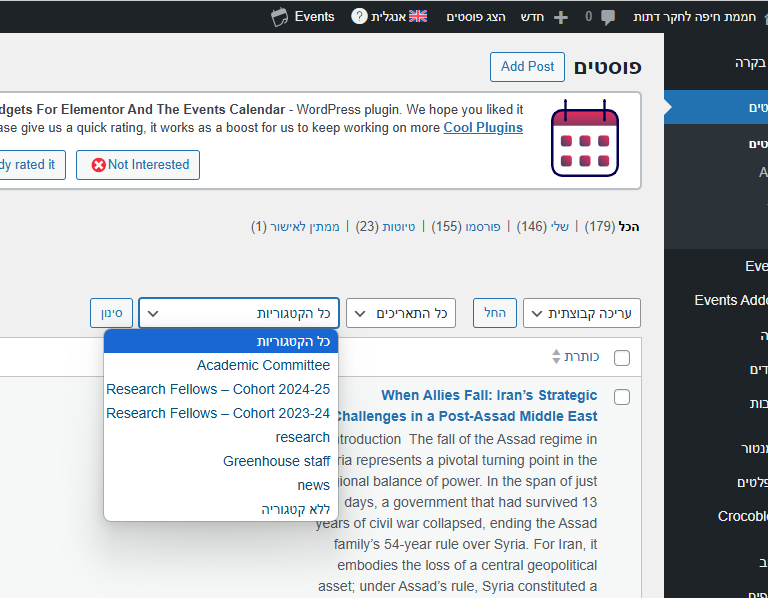Sort posts by כותרת column arrows

(x=556, y=356)
